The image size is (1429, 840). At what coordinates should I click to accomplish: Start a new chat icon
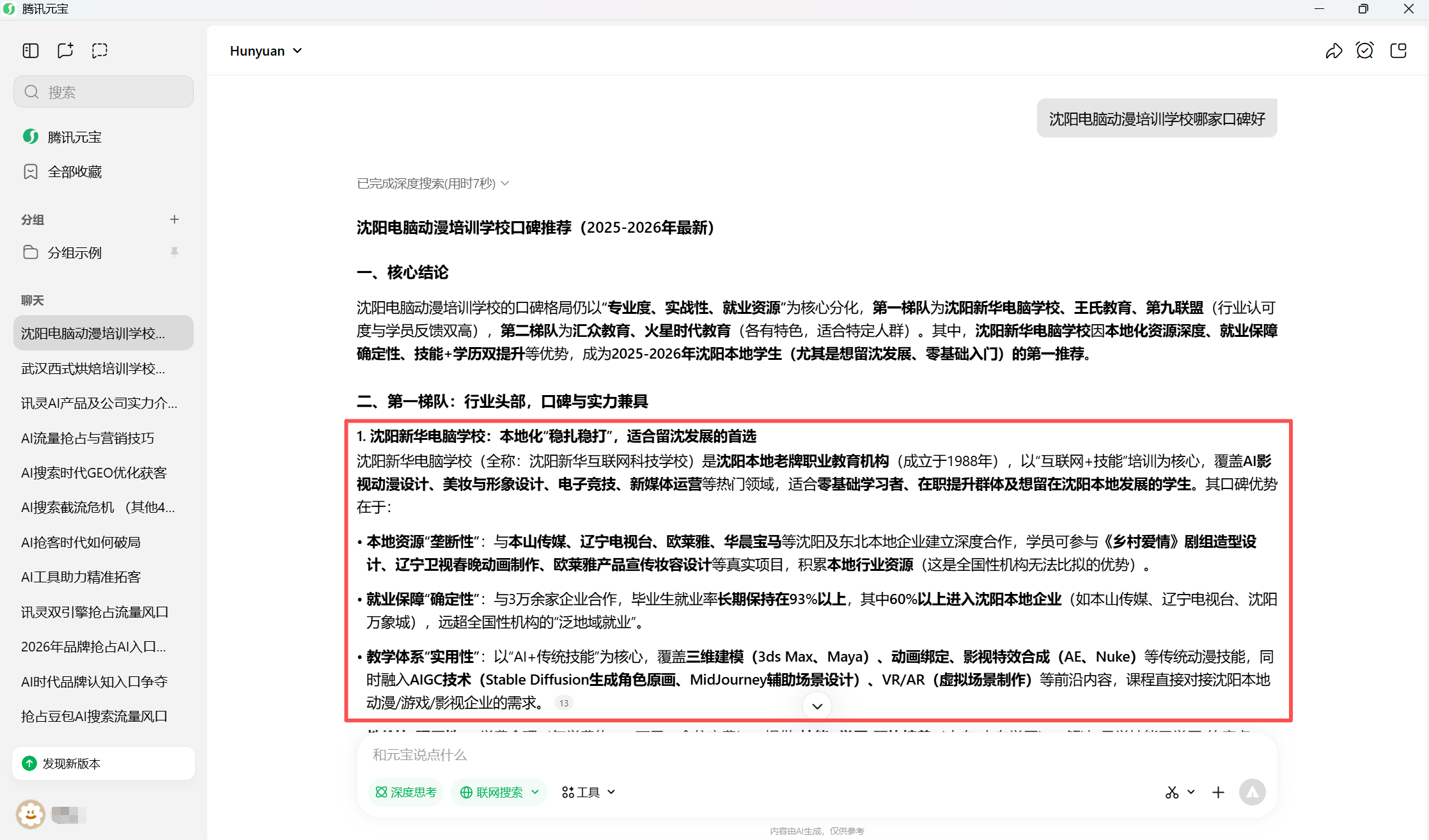[65, 51]
